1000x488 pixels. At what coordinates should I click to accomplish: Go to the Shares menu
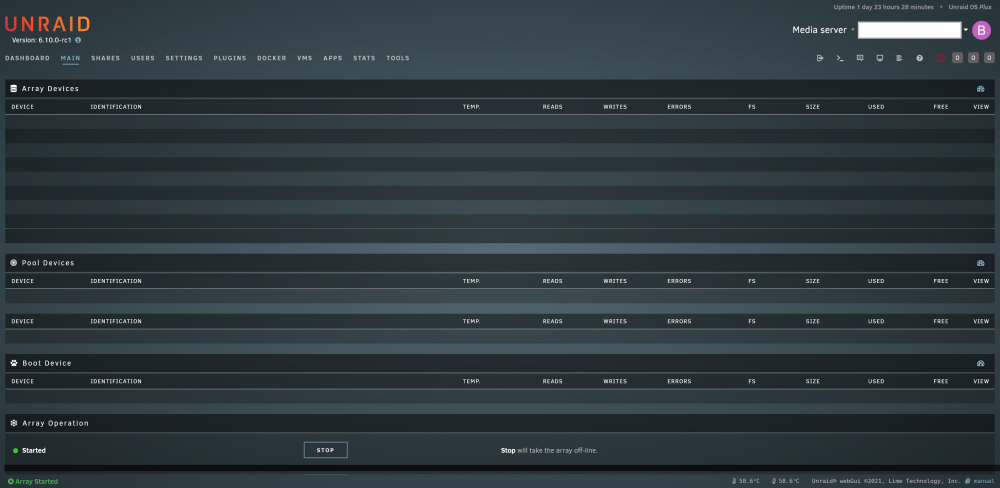(x=105, y=58)
